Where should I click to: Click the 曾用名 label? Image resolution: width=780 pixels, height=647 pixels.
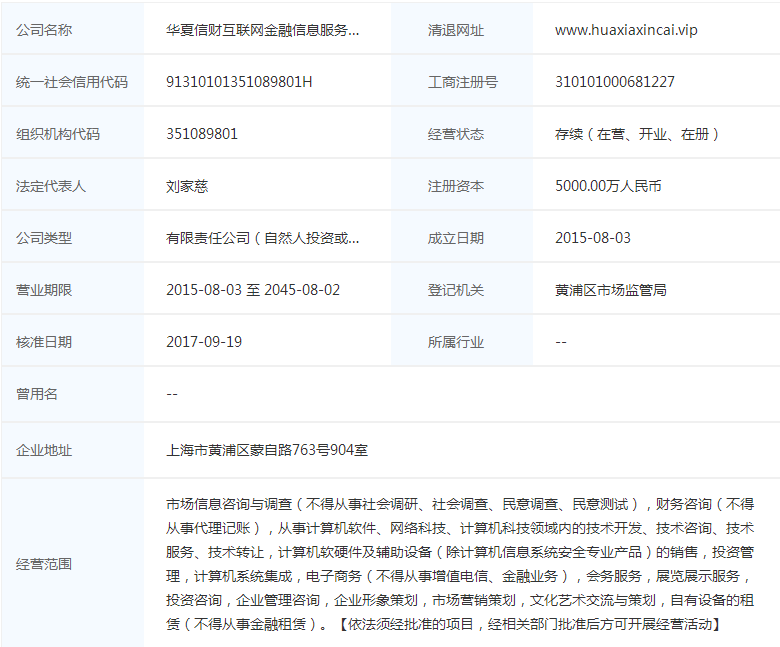[x=37, y=394]
